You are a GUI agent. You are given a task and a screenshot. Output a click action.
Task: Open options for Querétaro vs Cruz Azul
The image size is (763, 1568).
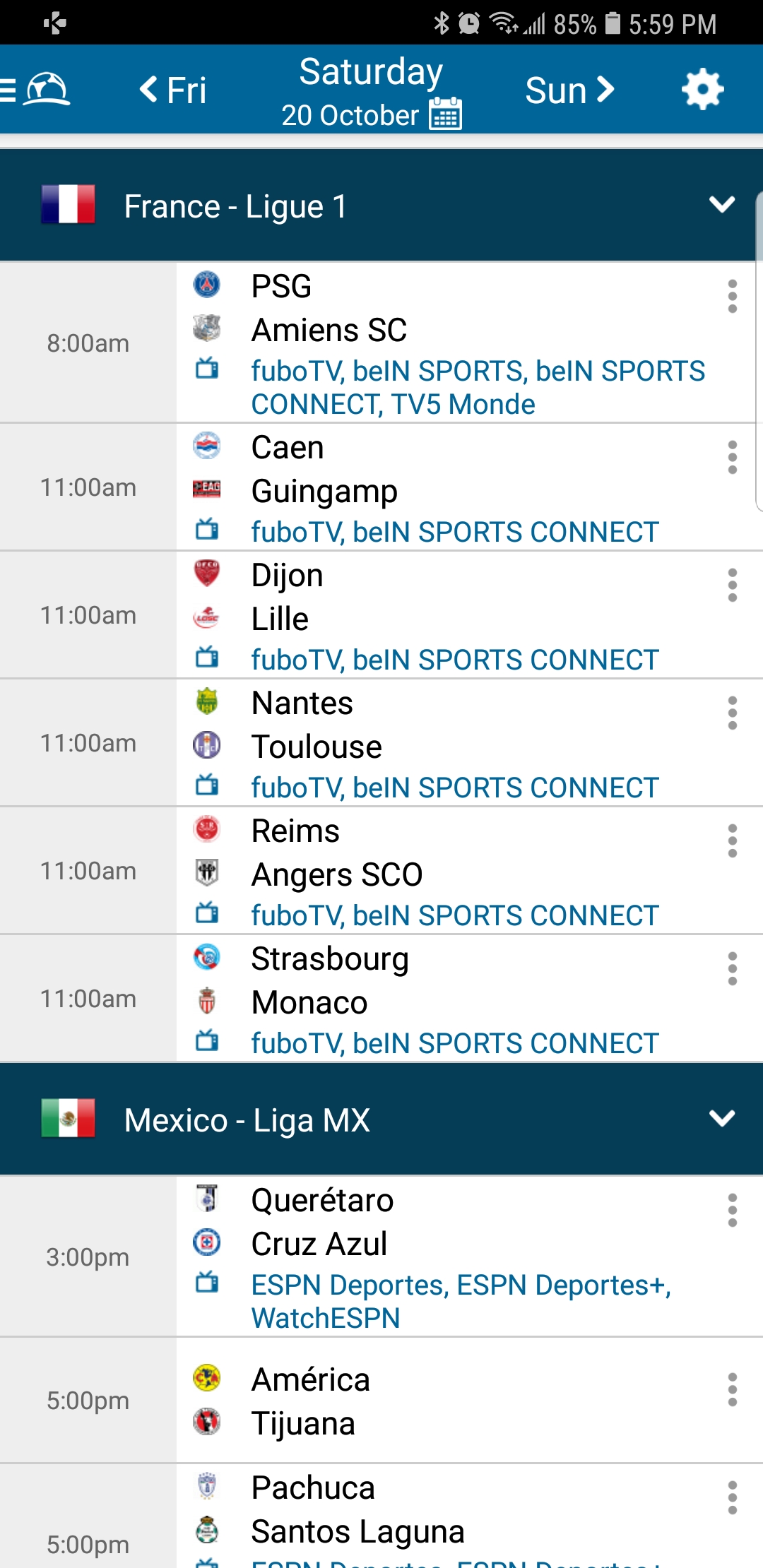(x=732, y=1210)
